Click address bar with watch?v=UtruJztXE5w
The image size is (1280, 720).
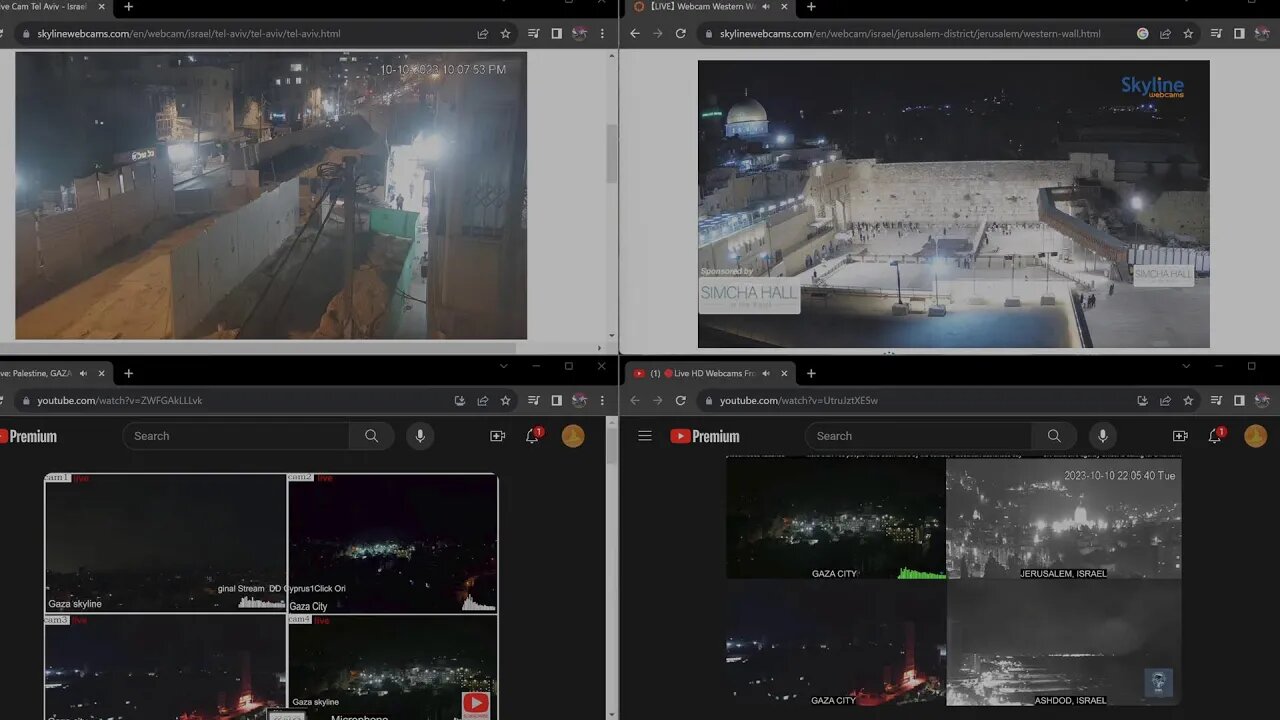click(x=912, y=401)
